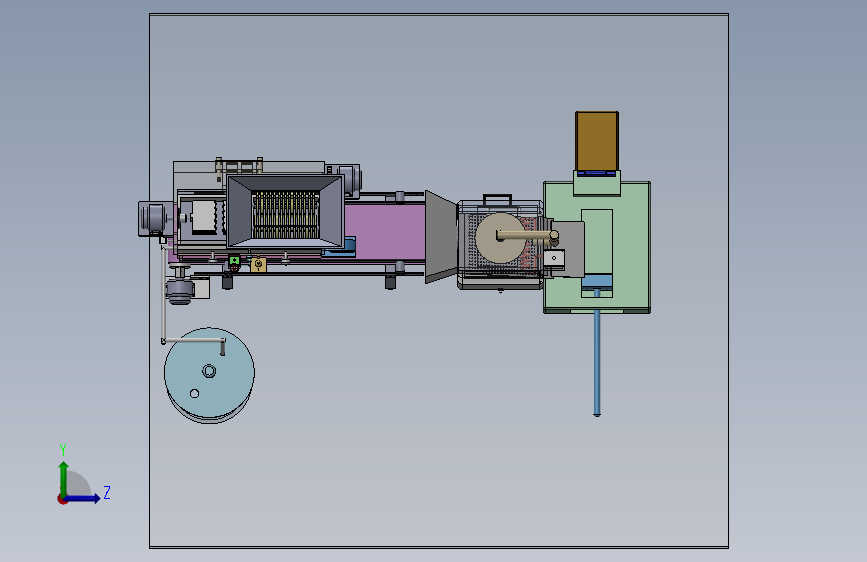The image size is (867, 562).
Task: Click the center hub of blue disc
Action: coord(209,371)
